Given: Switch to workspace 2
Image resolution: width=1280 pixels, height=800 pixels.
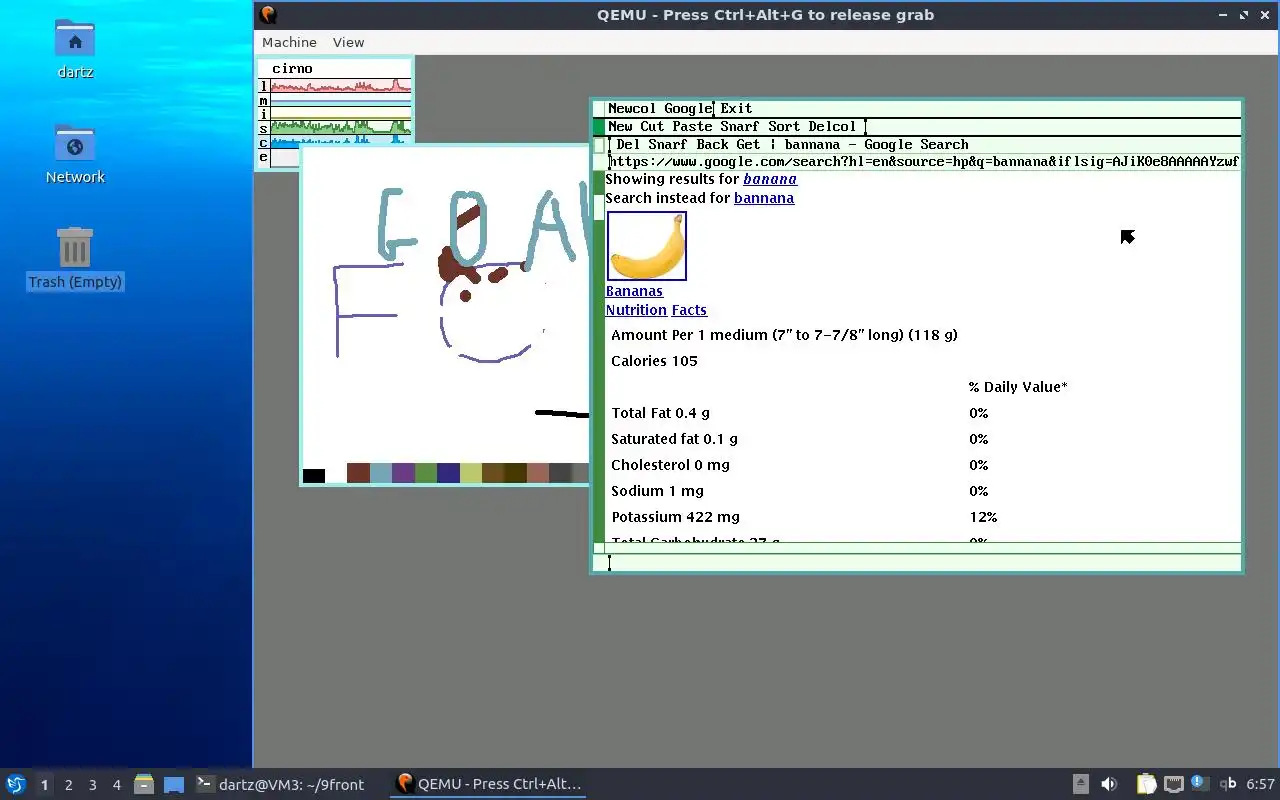Looking at the screenshot, I should 68,785.
